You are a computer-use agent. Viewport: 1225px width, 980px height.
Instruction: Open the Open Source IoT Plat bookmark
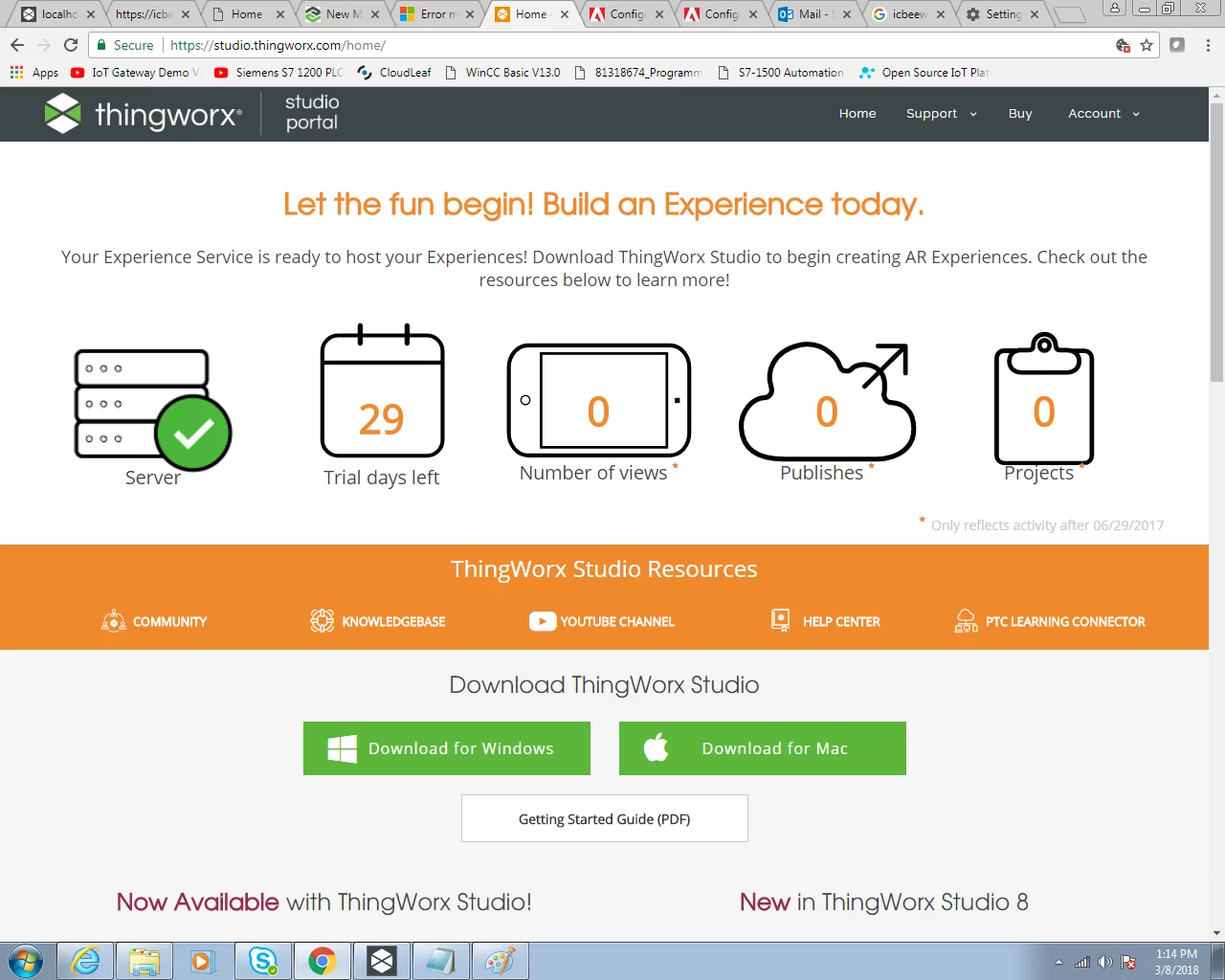924,72
